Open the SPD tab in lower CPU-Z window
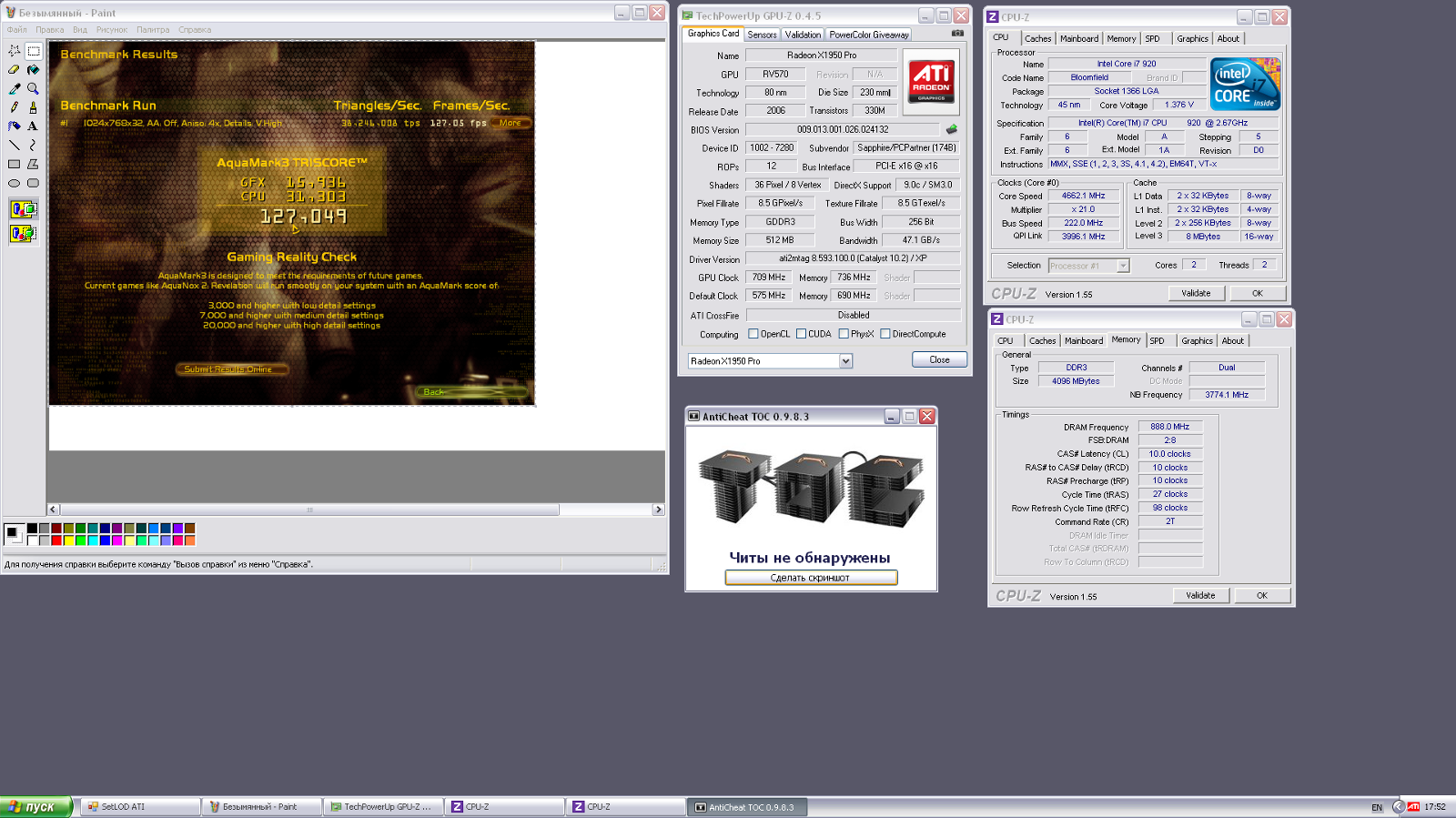This screenshot has height=818, width=1456. 1157,341
